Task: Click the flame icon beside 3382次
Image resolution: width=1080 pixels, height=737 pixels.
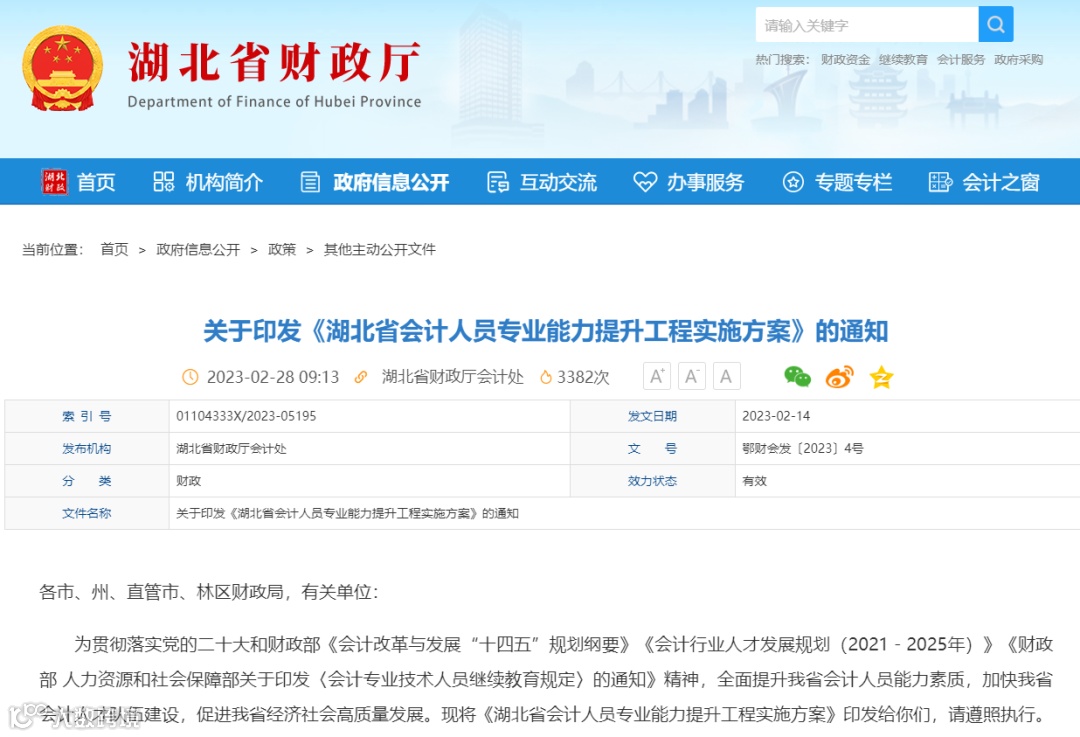Action: click(546, 377)
